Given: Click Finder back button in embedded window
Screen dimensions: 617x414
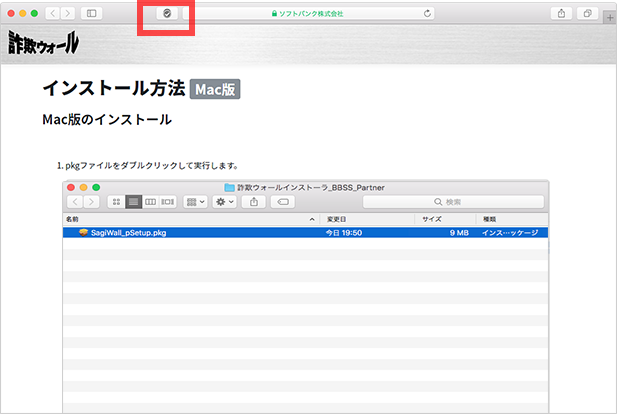Looking at the screenshot, I should pos(75,202).
